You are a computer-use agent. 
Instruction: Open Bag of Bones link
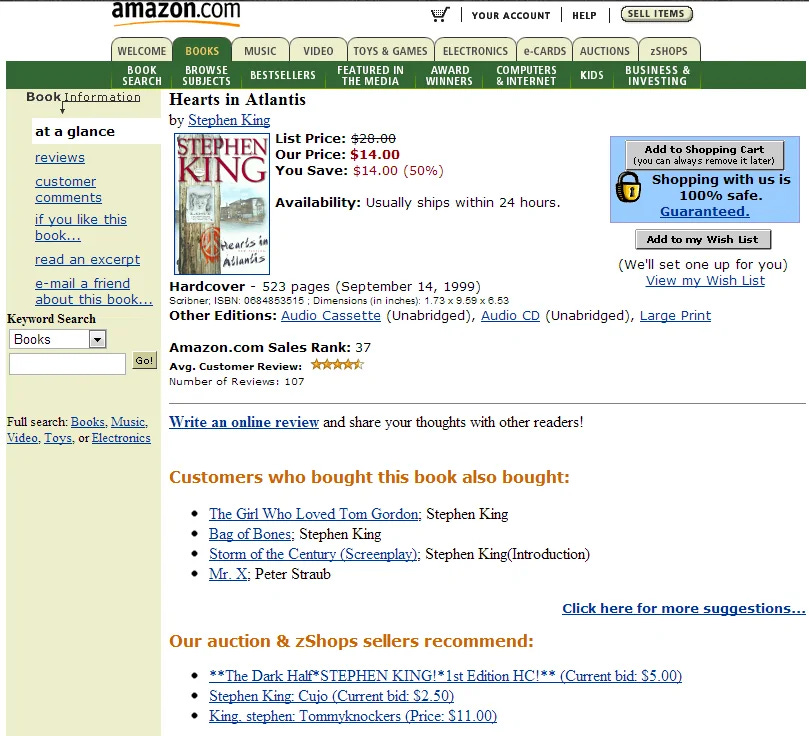click(251, 534)
